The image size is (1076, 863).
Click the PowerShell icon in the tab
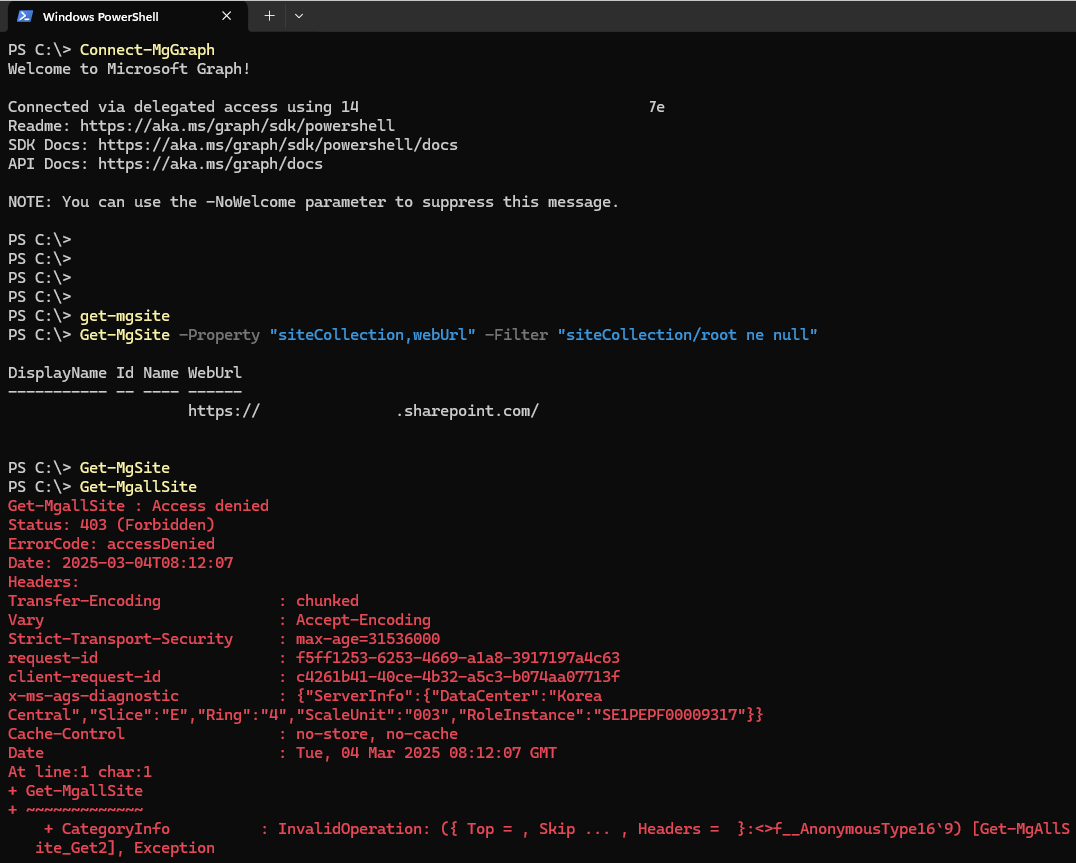(25, 16)
